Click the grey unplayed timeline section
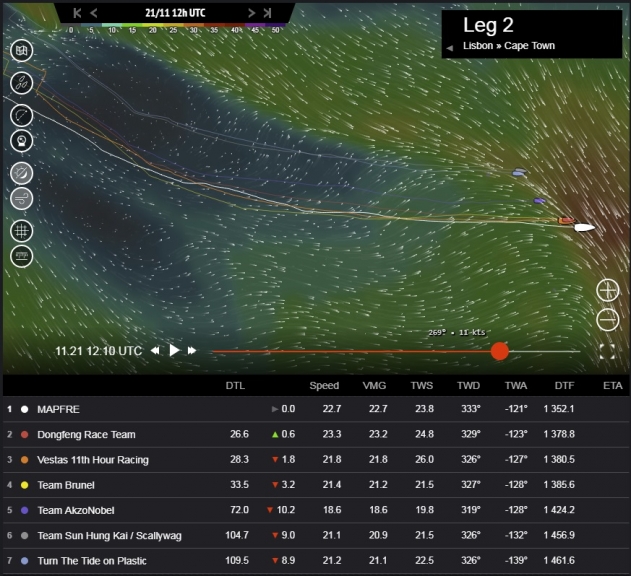Image resolution: width=631 pixels, height=576 pixels. coord(544,351)
